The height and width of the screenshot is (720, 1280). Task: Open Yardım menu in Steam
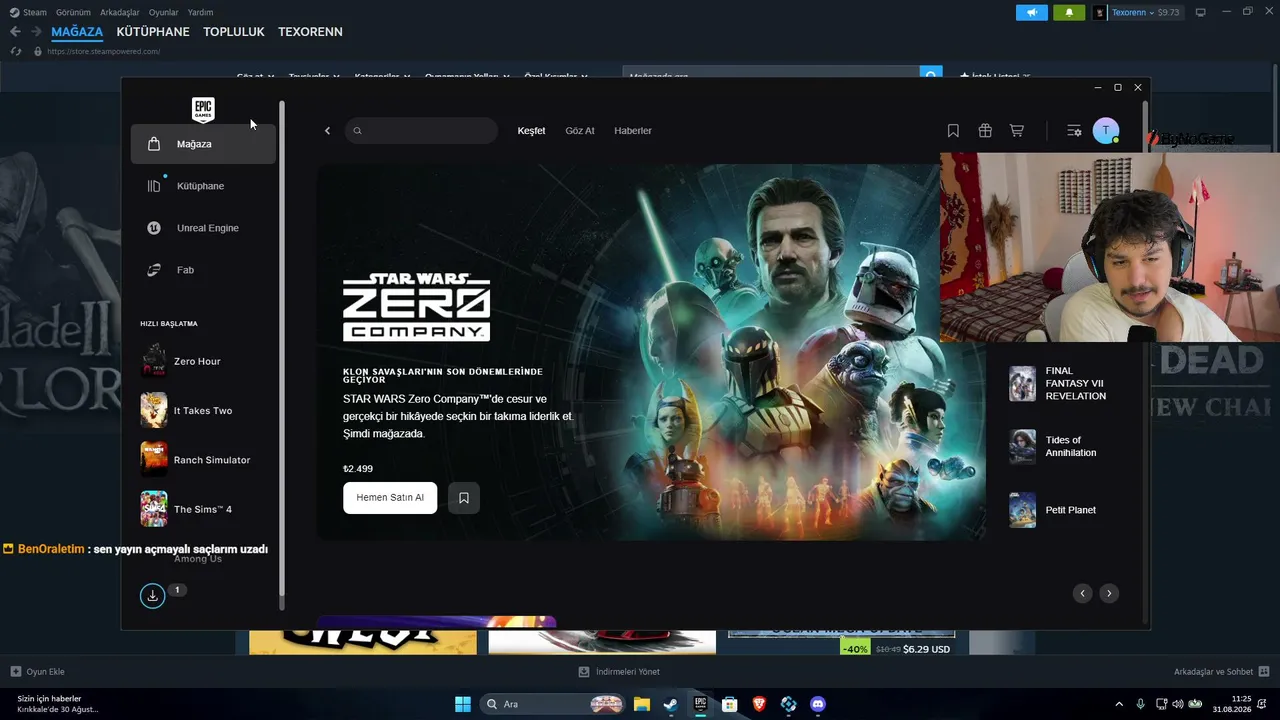click(200, 13)
